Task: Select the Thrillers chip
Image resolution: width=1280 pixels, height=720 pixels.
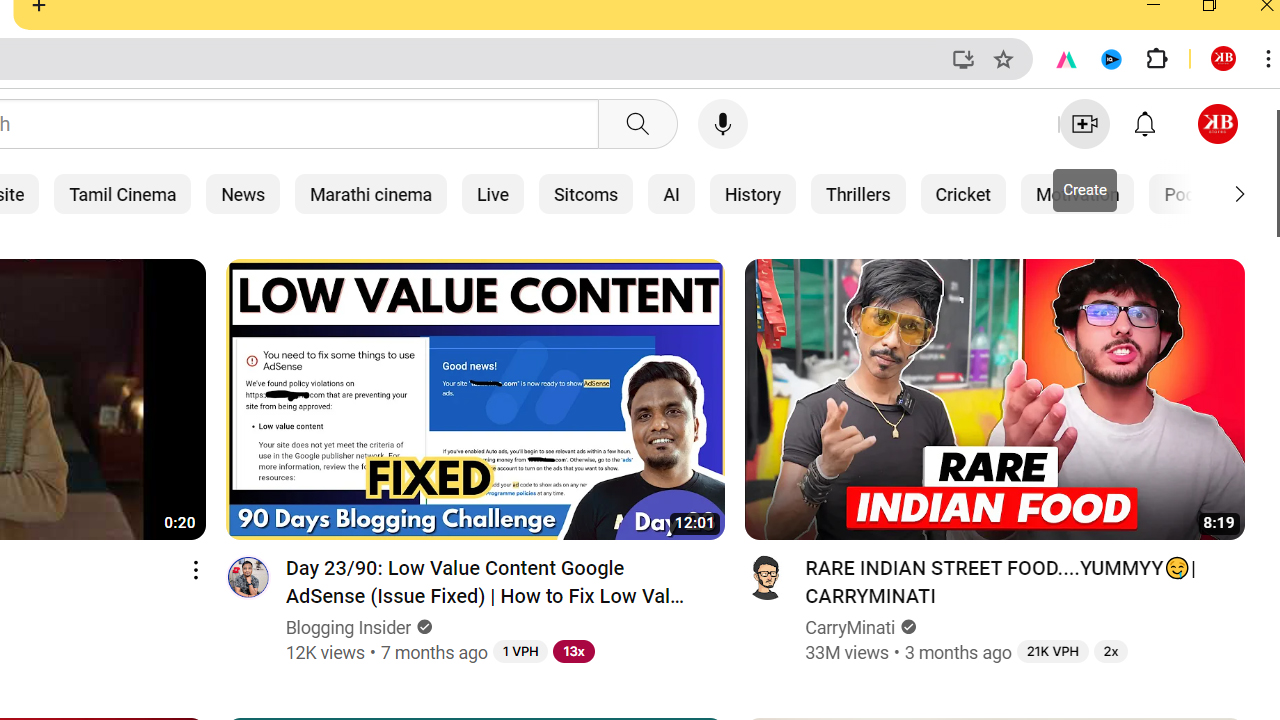Action: 858,194
